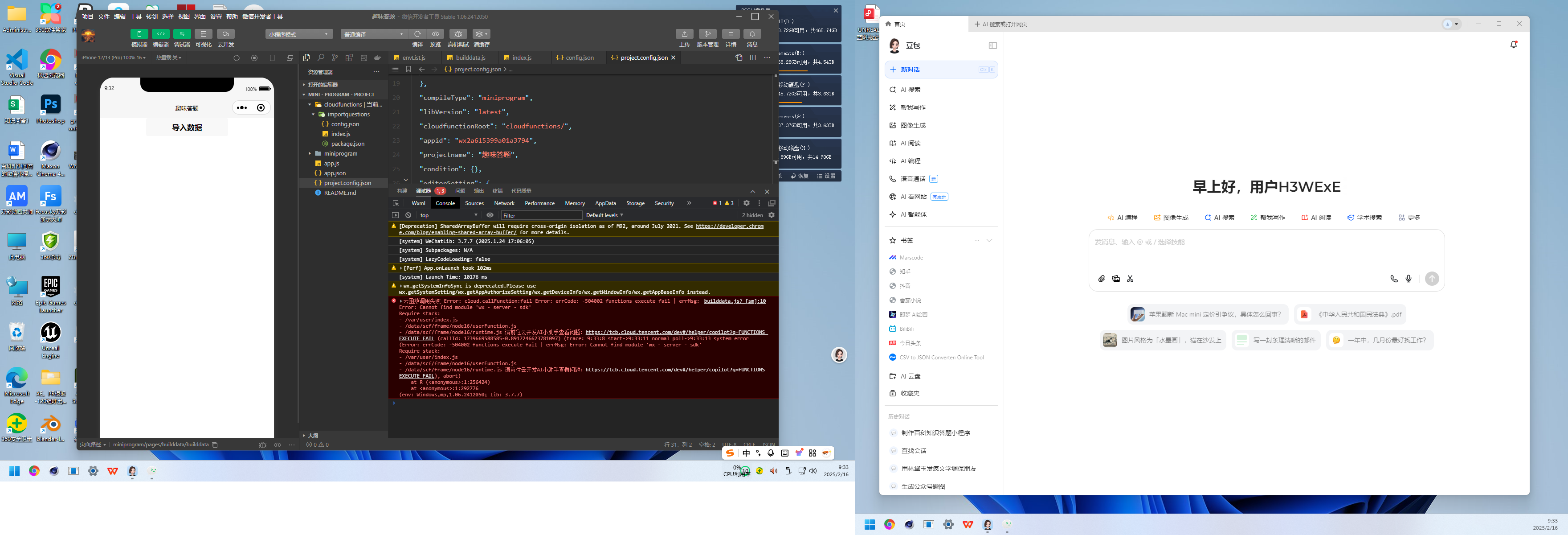
Task: Switch to the Wxml devtools tab
Action: (x=418, y=203)
